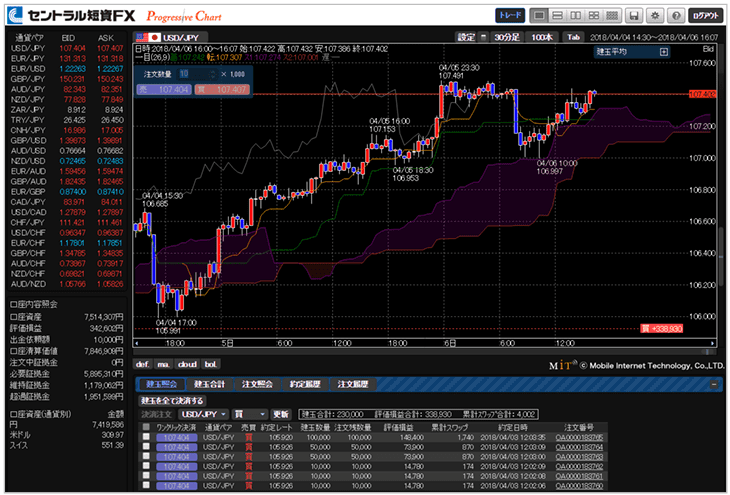Tick the checkbox for order OA0000183761
This screenshot has height=495, width=730.
pyautogui.click(x=146, y=476)
